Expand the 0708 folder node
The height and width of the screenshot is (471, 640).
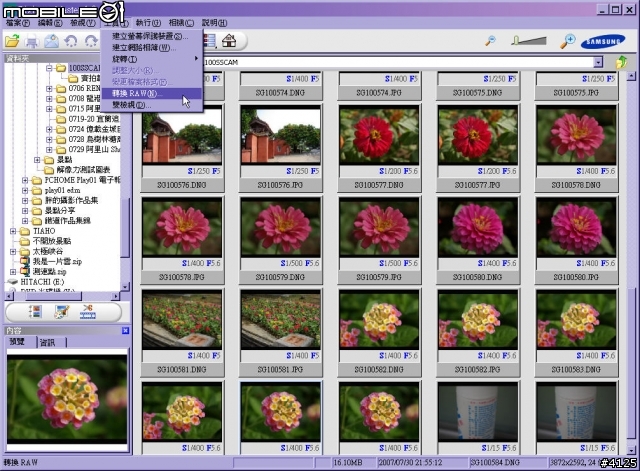pos(49,98)
